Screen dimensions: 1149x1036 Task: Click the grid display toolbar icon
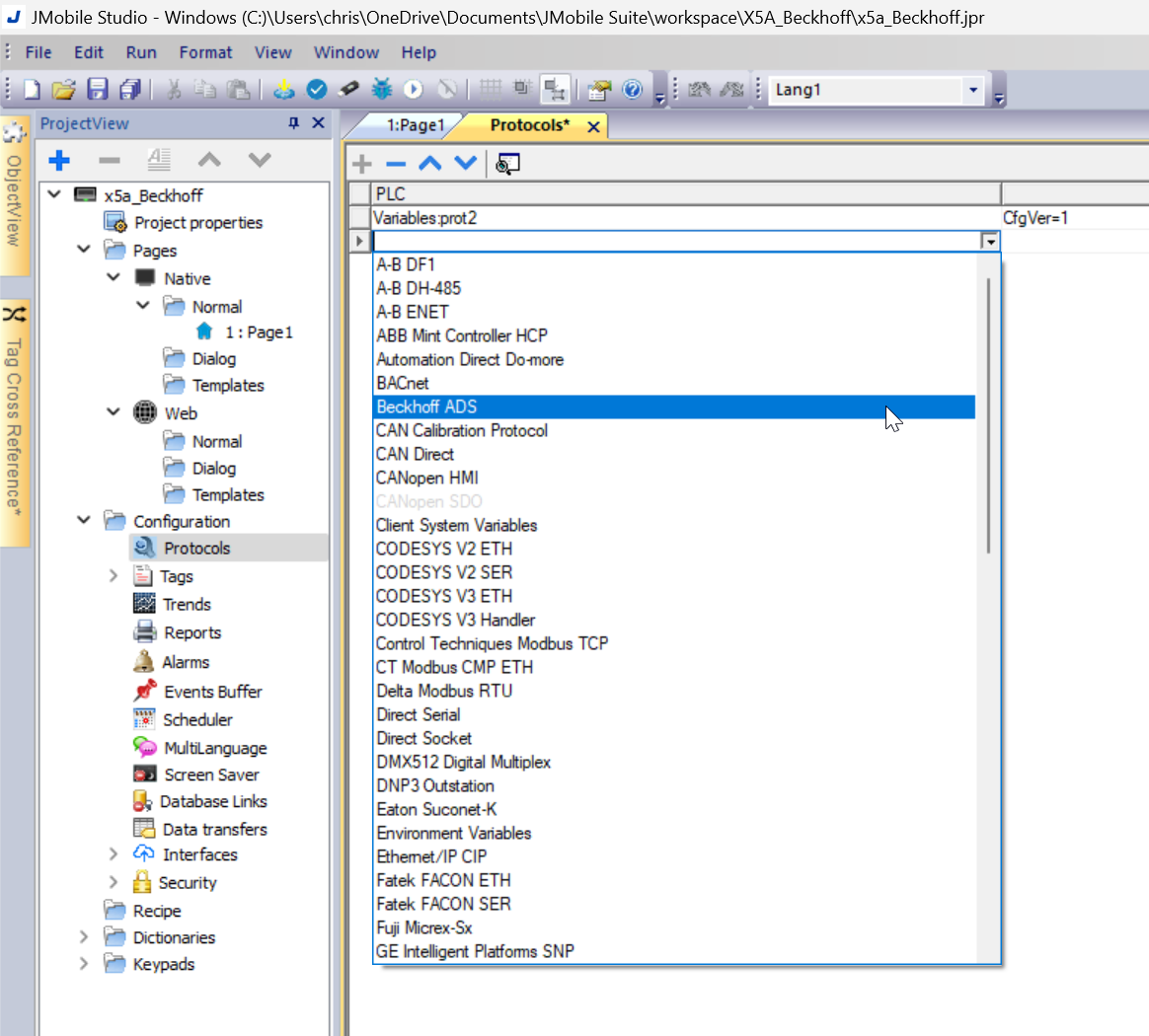[x=491, y=90]
